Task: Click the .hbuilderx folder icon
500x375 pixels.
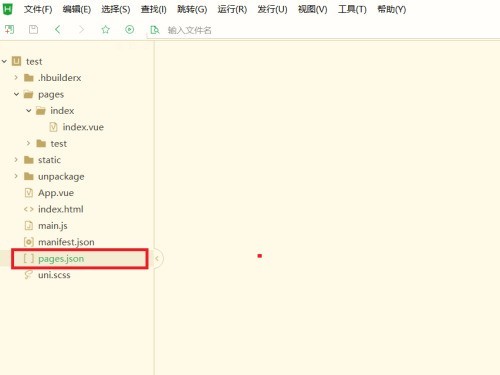Action: tap(29, 78)
